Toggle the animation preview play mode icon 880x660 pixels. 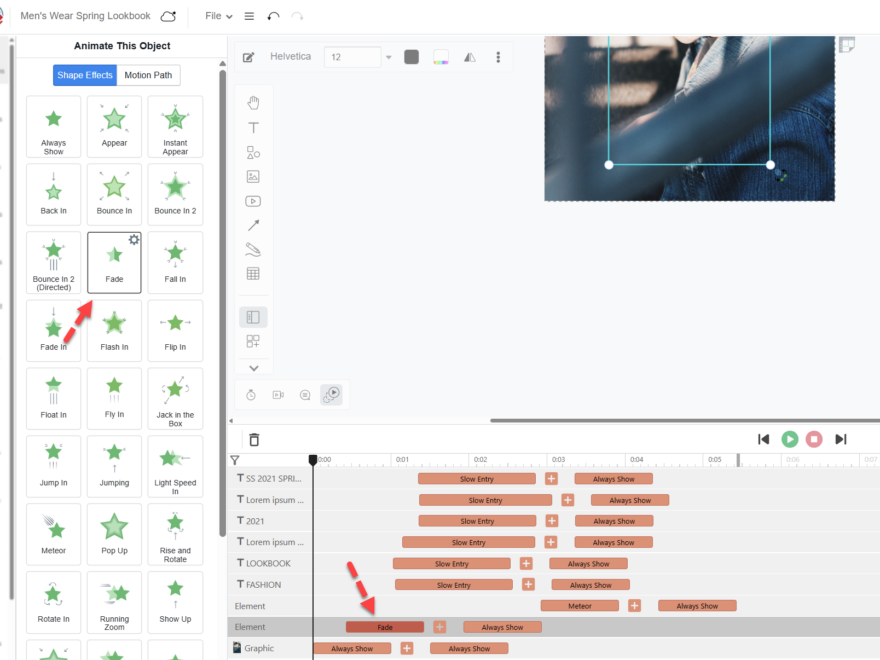pyautogui.click(x=330, y=394)
